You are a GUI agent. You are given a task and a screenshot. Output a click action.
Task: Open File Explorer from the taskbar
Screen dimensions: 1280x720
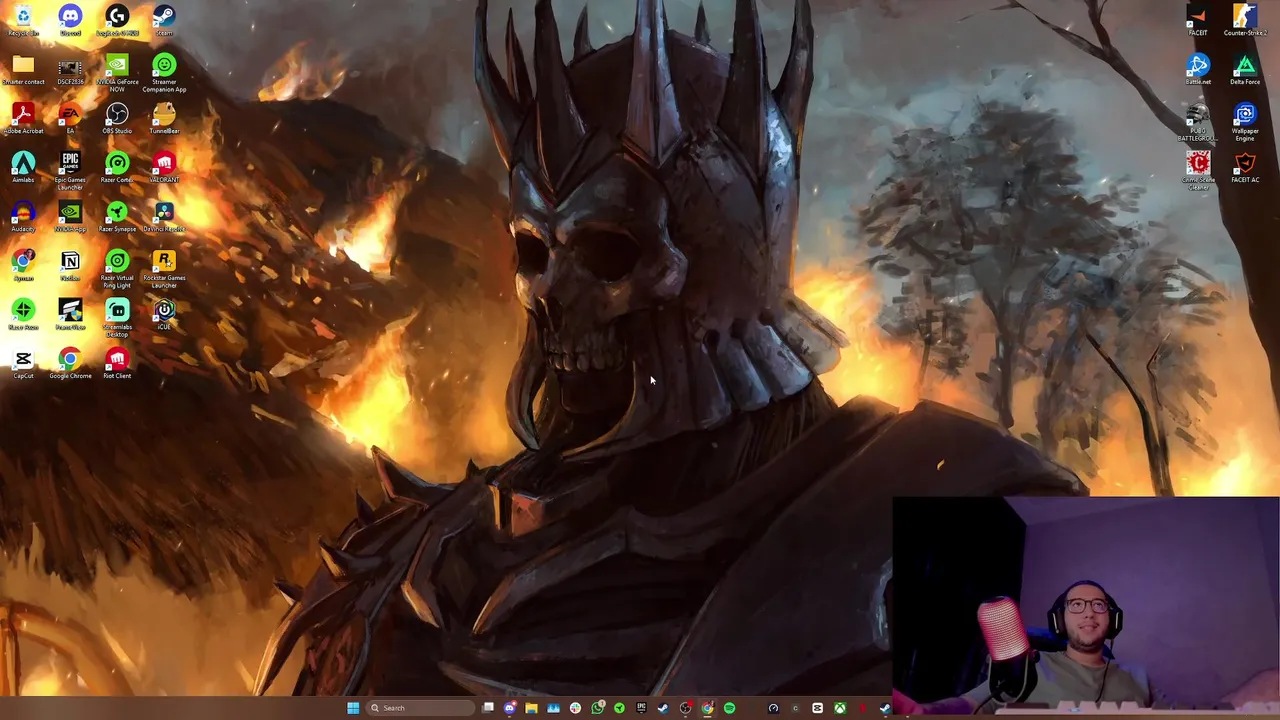pos(531,708)
